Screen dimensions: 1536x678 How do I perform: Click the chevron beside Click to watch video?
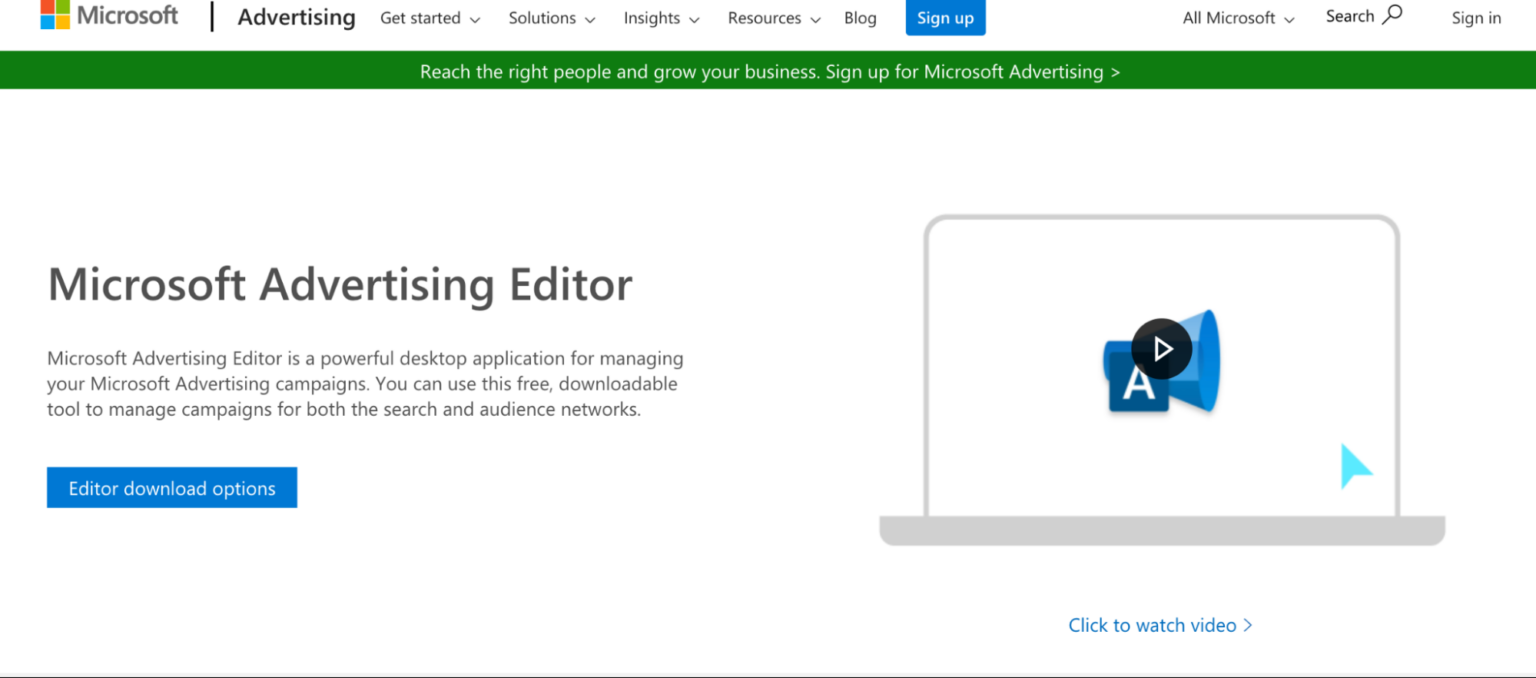(1247, 624)
